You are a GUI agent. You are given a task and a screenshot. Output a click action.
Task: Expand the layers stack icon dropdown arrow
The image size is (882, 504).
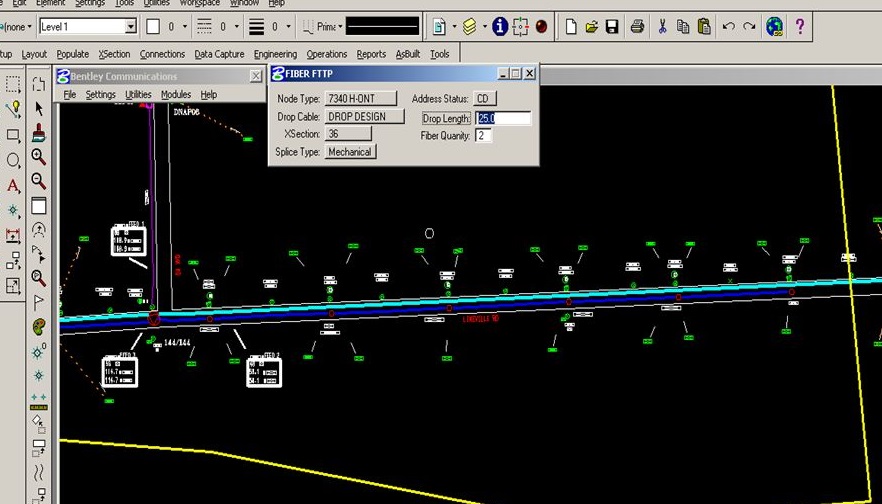tap(484, 26)
